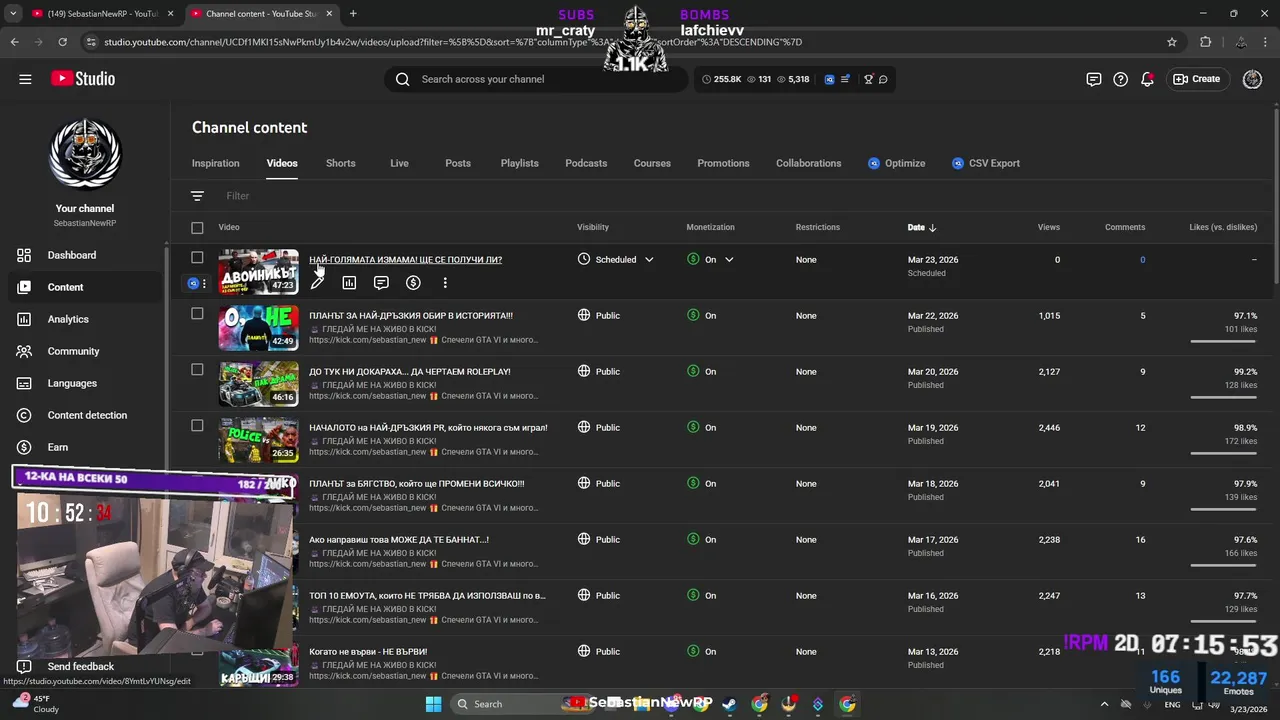
Task: Open the Windows Start button
Action: tap(433, 704)
